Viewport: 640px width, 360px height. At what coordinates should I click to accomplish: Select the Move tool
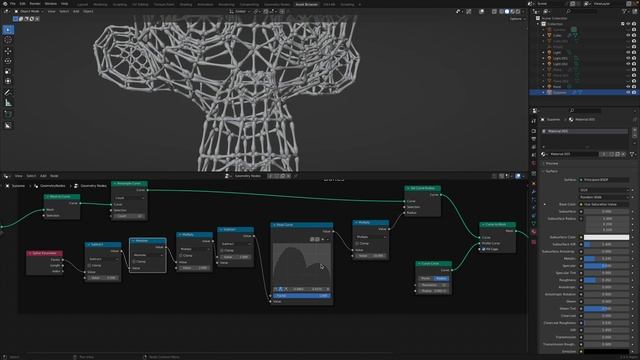click(8, 51)
